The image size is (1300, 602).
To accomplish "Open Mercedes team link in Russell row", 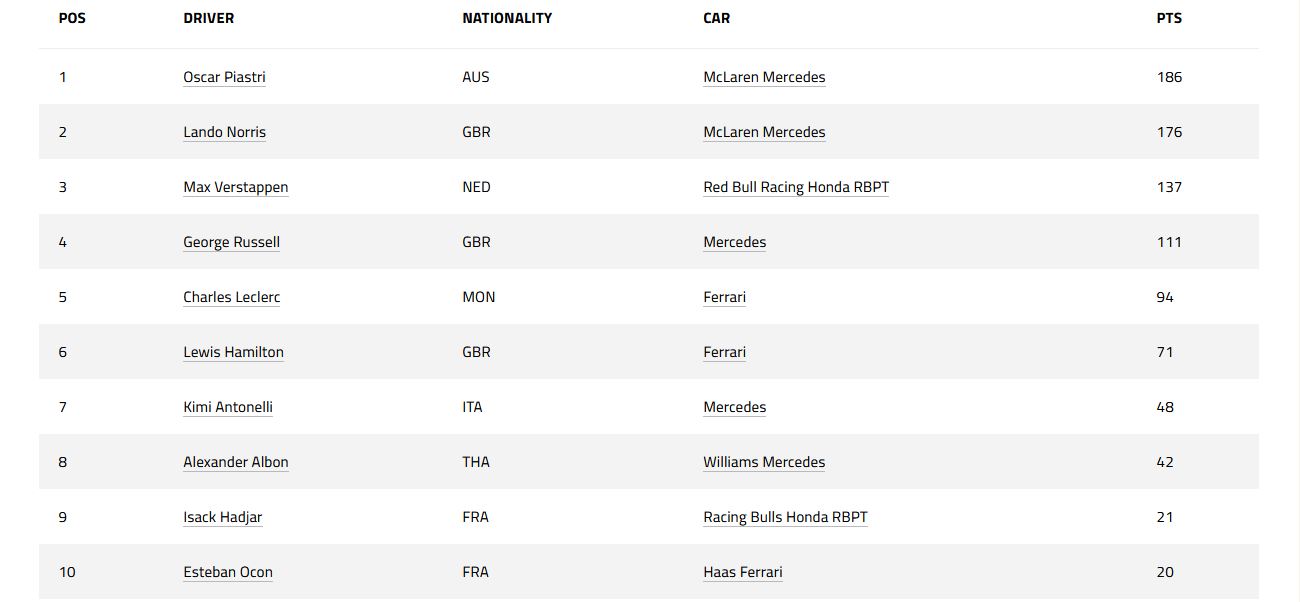I will click(x=734, y=242).
